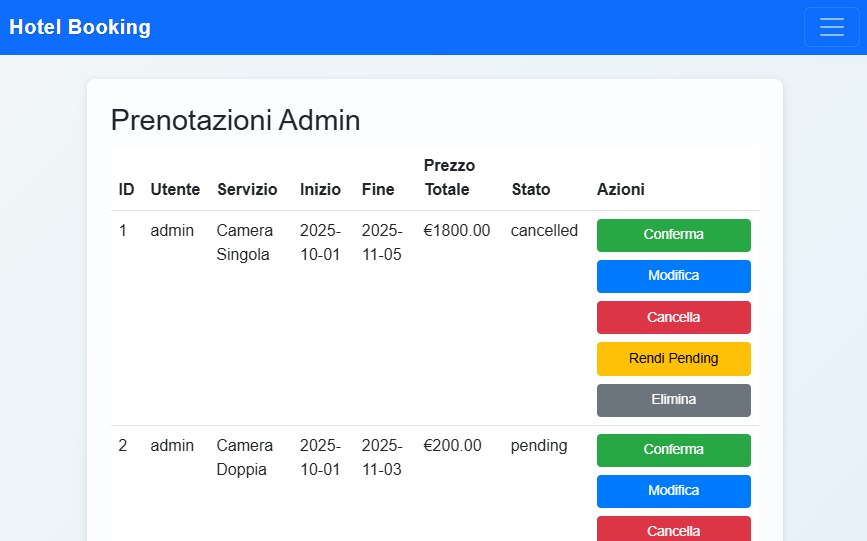Image resolution: width=867 pixels, height=541 pixels.
Task: Hit the red Cancella button for booking 1
Action: [673, 317]
